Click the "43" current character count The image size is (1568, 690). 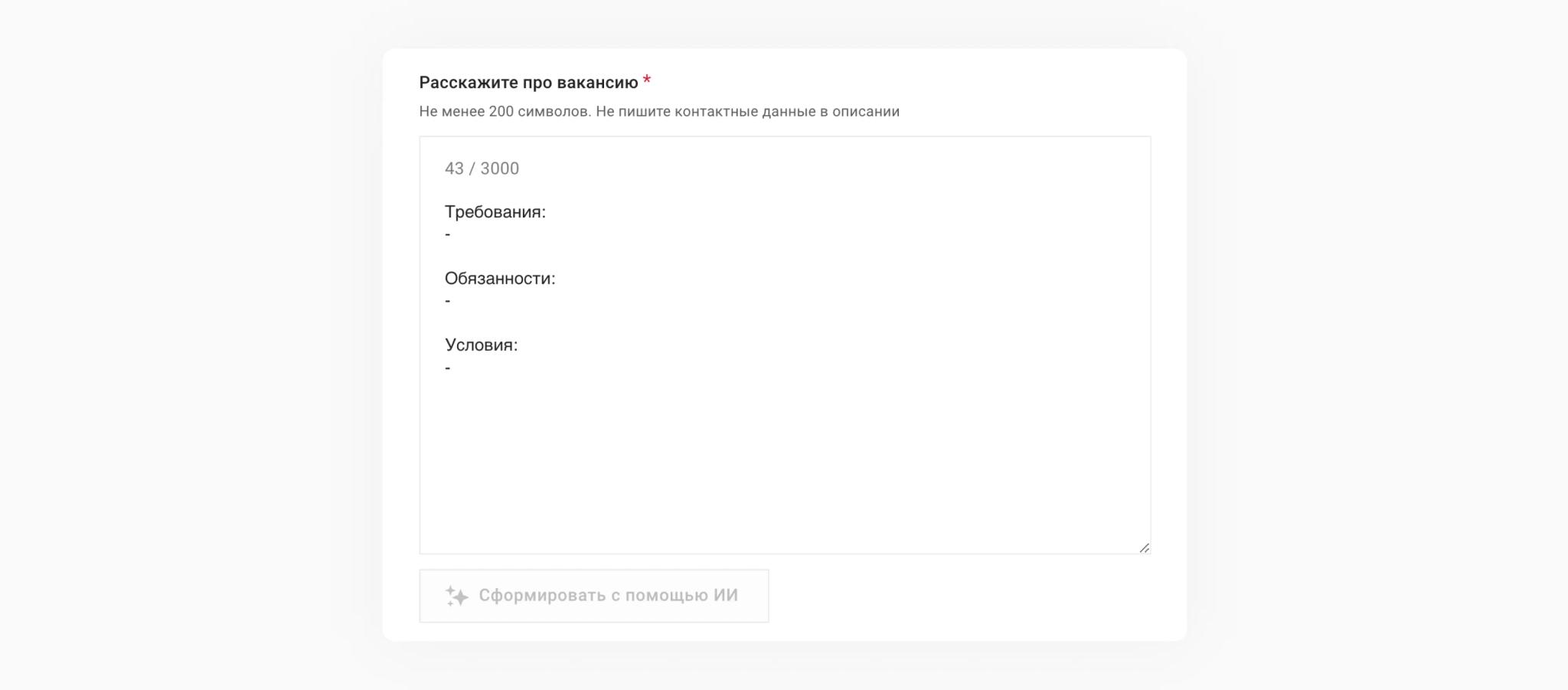point(454,168)
